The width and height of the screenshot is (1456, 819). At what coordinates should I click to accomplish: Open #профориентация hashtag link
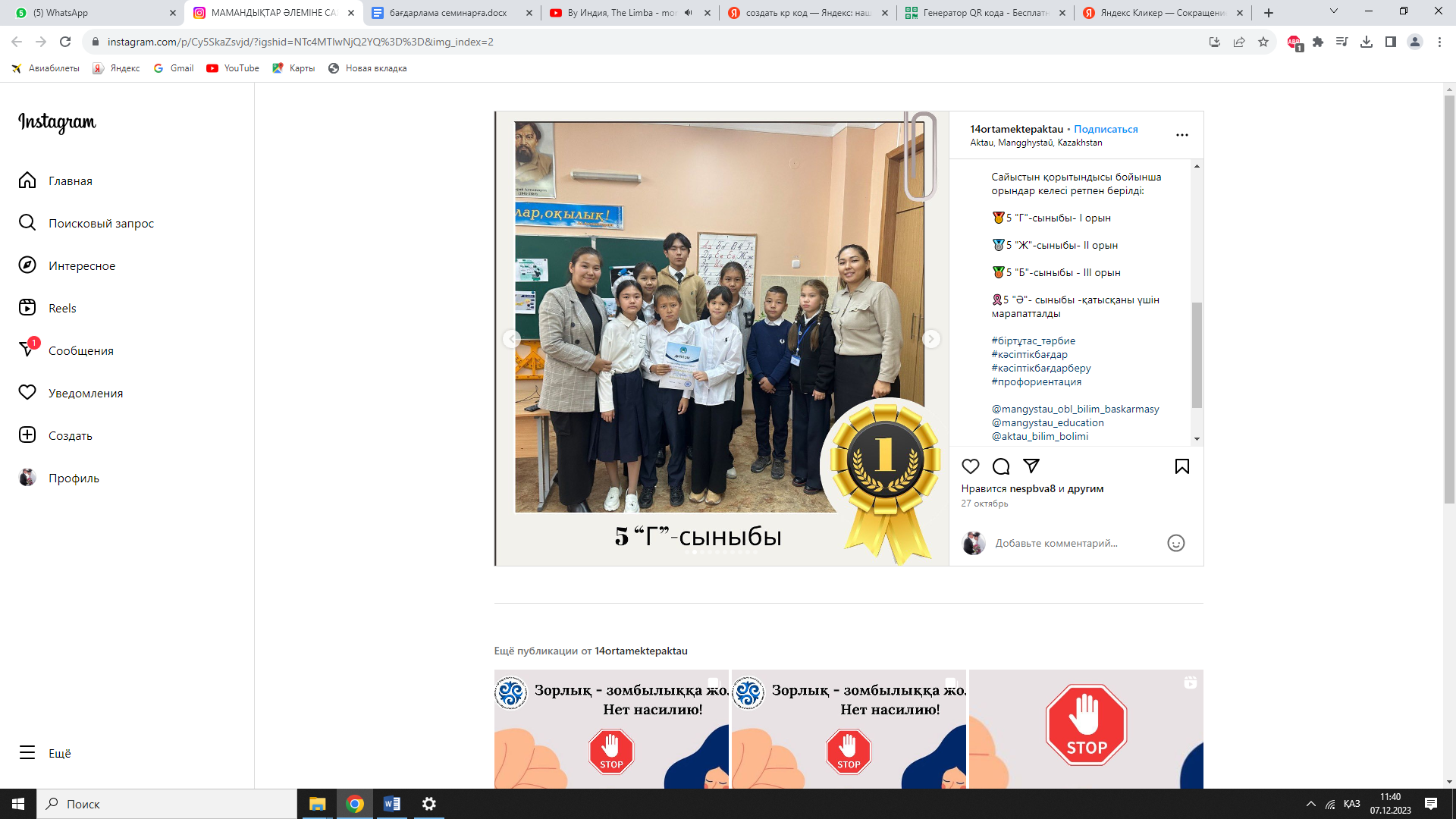(x=1036, y=381)
